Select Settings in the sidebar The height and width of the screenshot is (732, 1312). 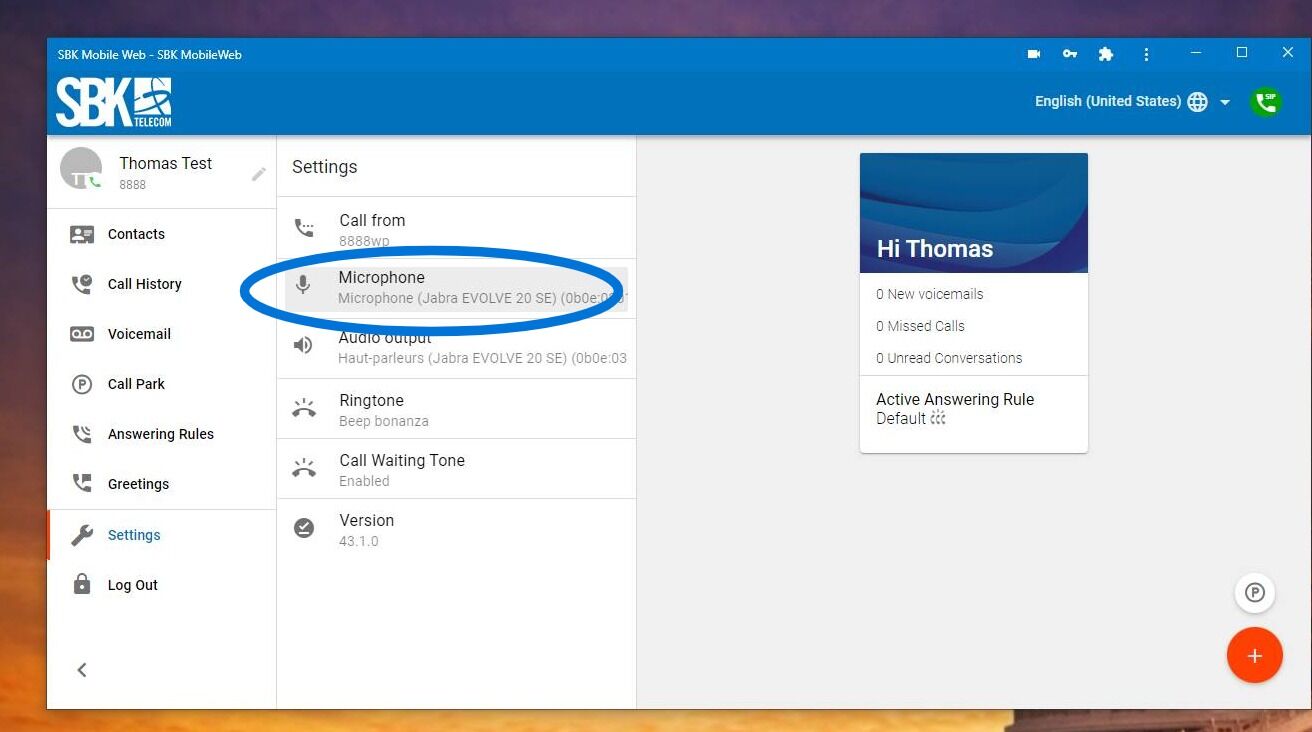[162, 535]
